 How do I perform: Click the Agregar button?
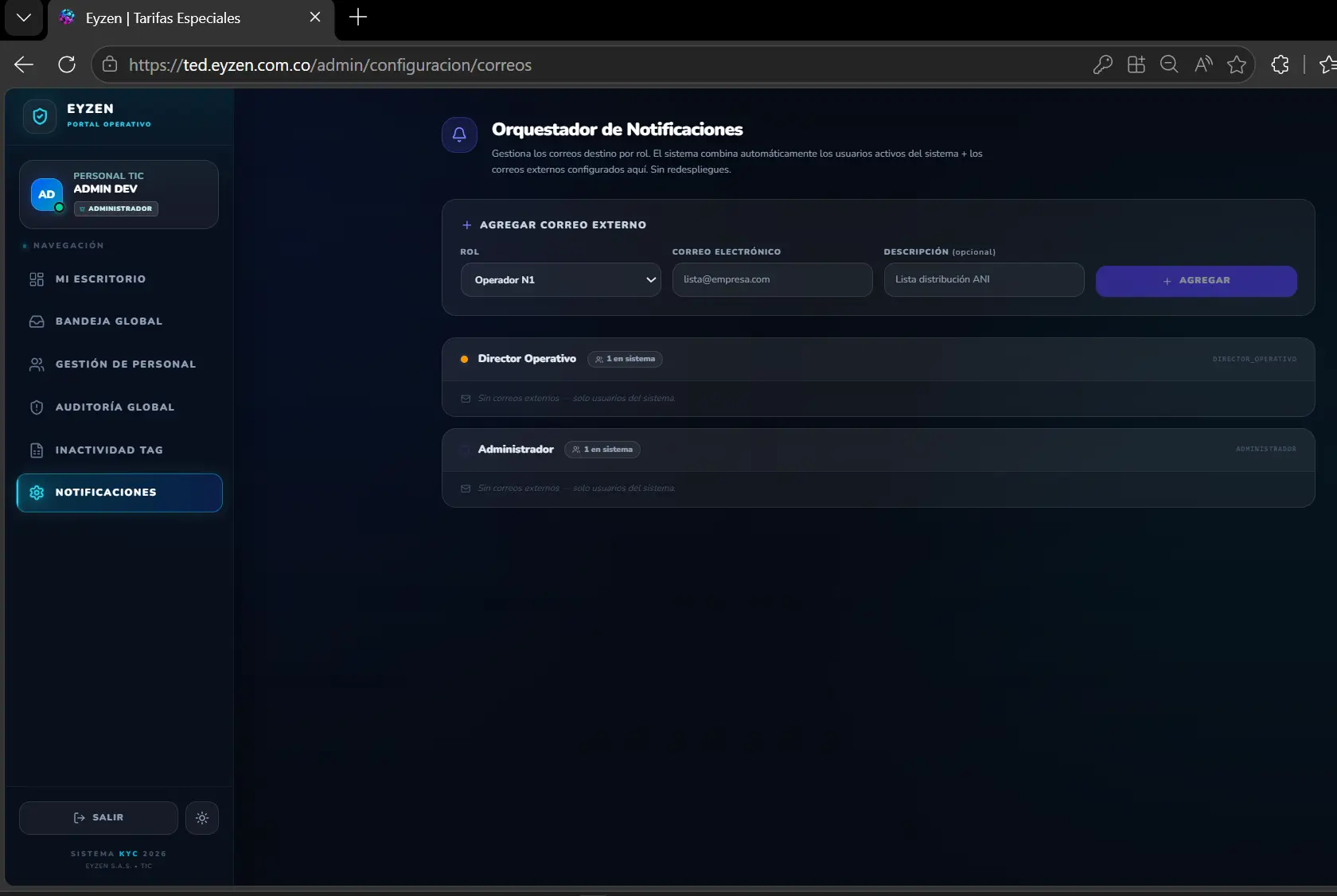[1196, 281]
